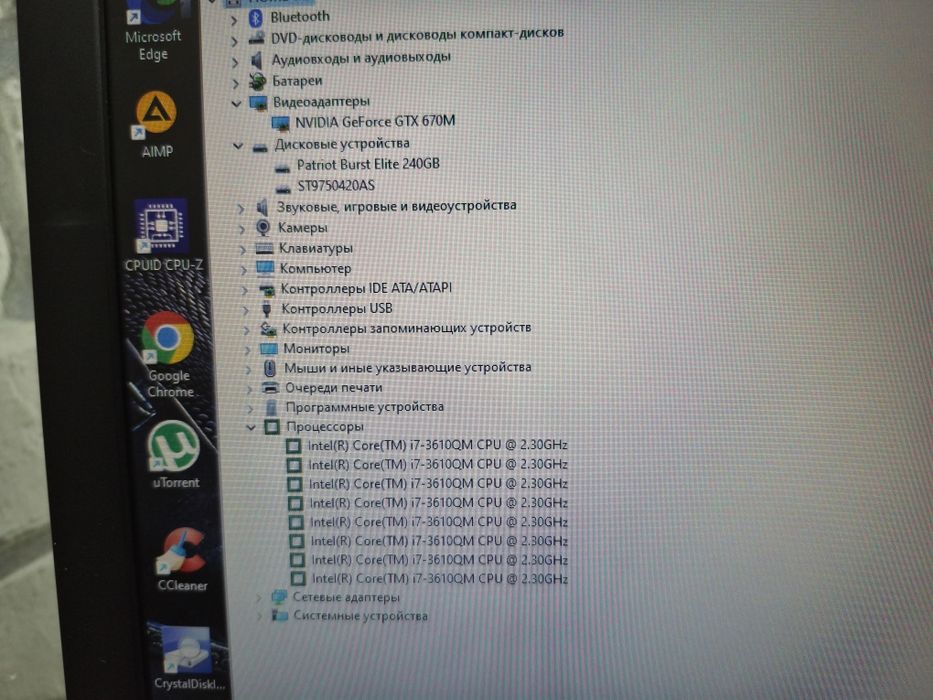933x700 pixels.
Task: Select the Дисковые устройства category label
Action: [x=342, y=144]
